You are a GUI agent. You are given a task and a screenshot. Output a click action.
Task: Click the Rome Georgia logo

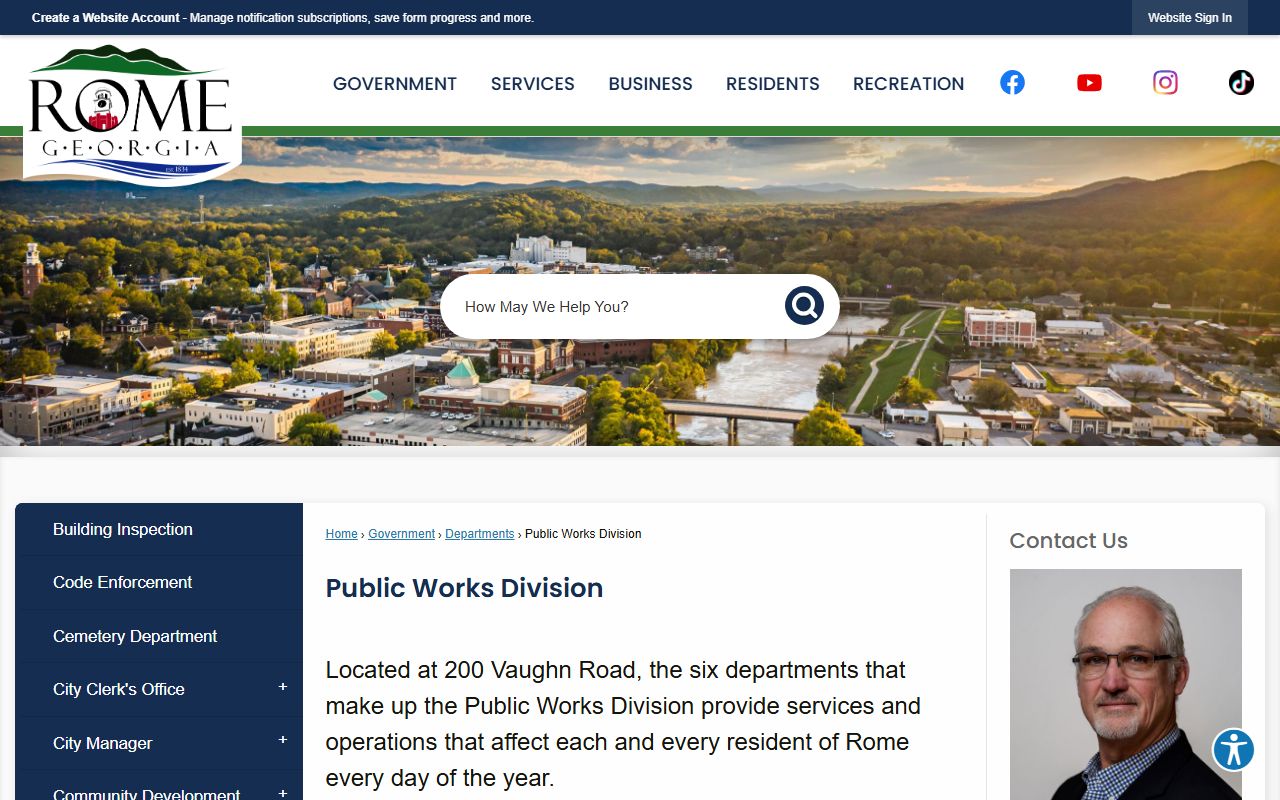pyautogui.click(x=131, y=114)
